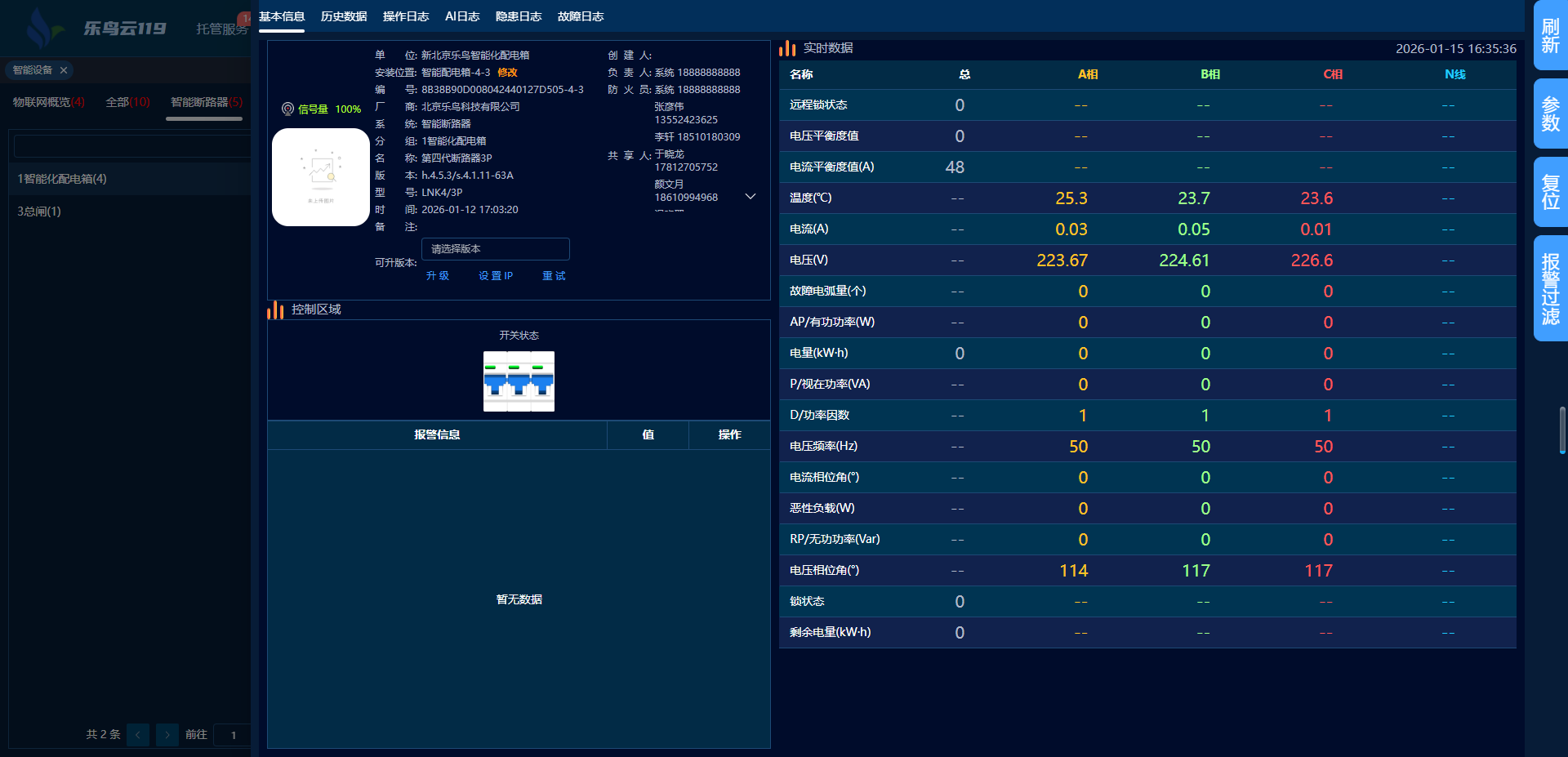Click the 修改 link for install location
Screen dimensions: 1568x757
[507, 73]
